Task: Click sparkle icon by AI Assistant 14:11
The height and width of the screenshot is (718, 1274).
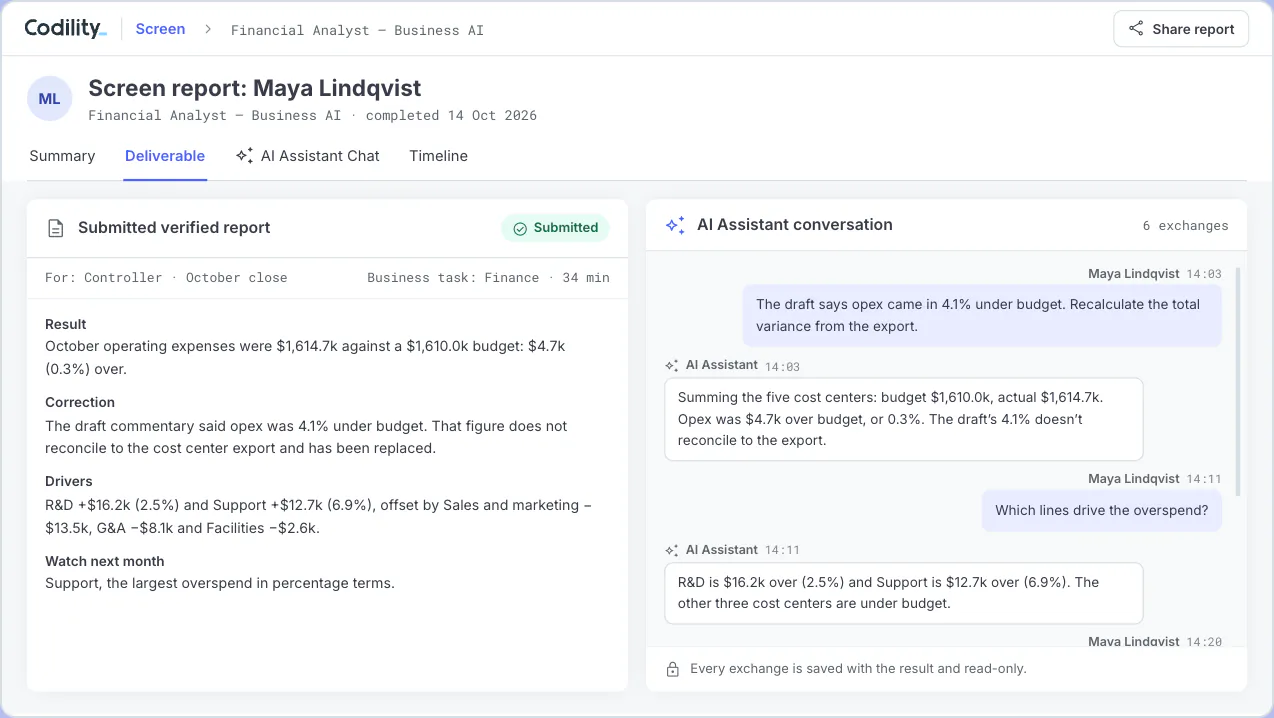Action: tap(672, 550)
